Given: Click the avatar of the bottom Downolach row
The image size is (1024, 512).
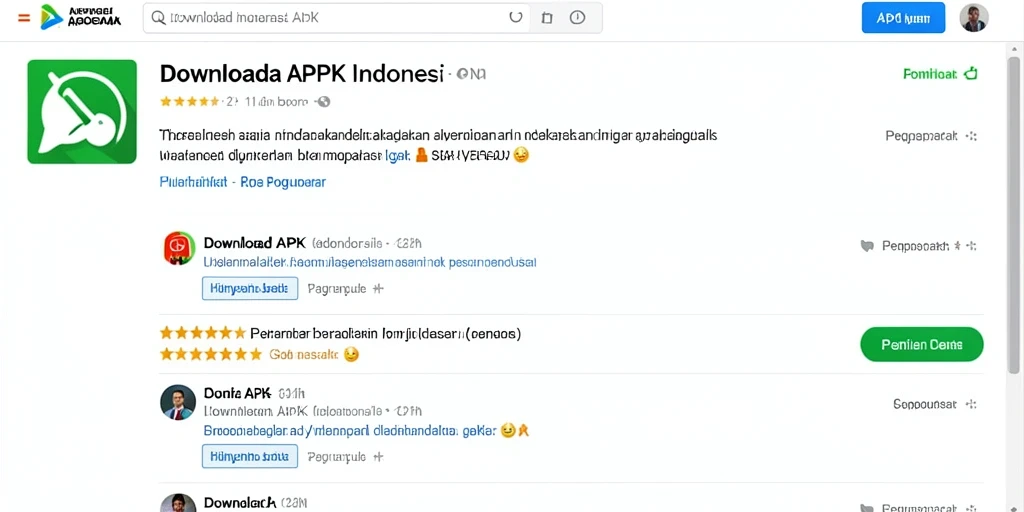Looking at the screenshot, I should click(x=178, y=503).
